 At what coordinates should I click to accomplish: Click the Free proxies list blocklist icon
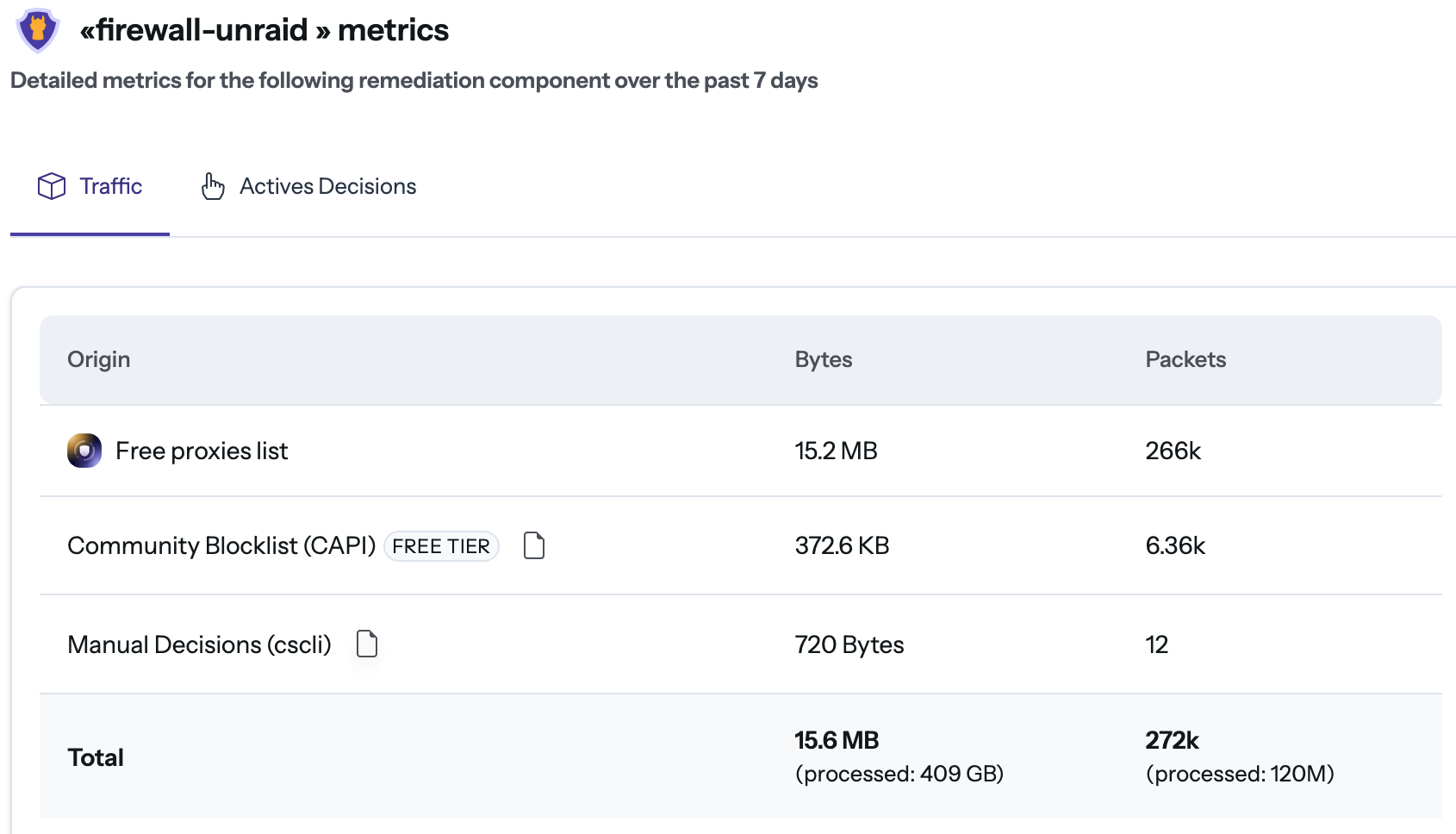point(84,451)
